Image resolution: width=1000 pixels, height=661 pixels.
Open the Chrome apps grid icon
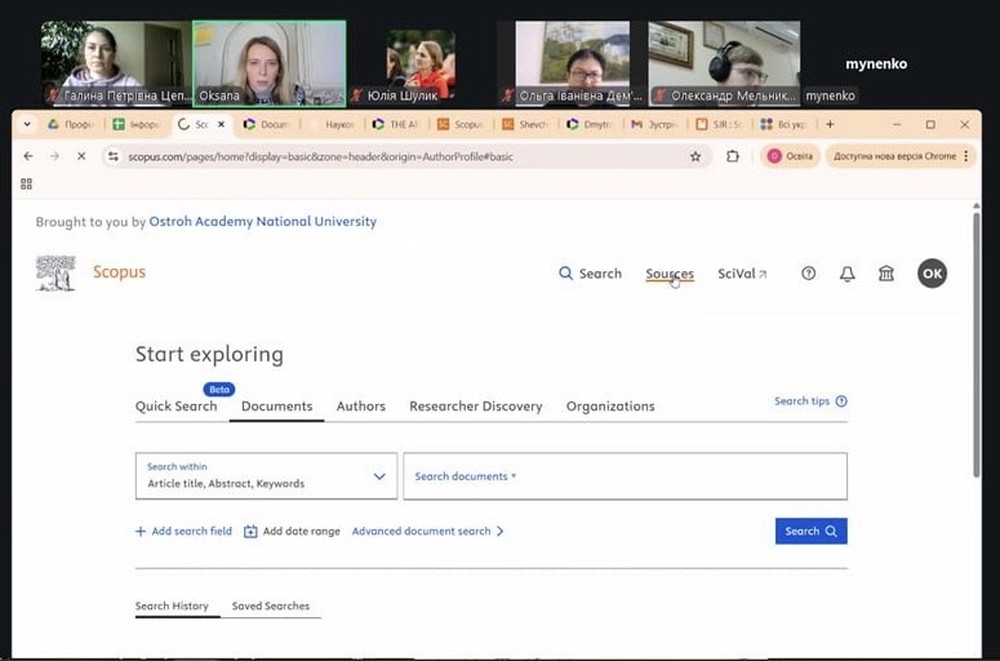coord(26,184)
